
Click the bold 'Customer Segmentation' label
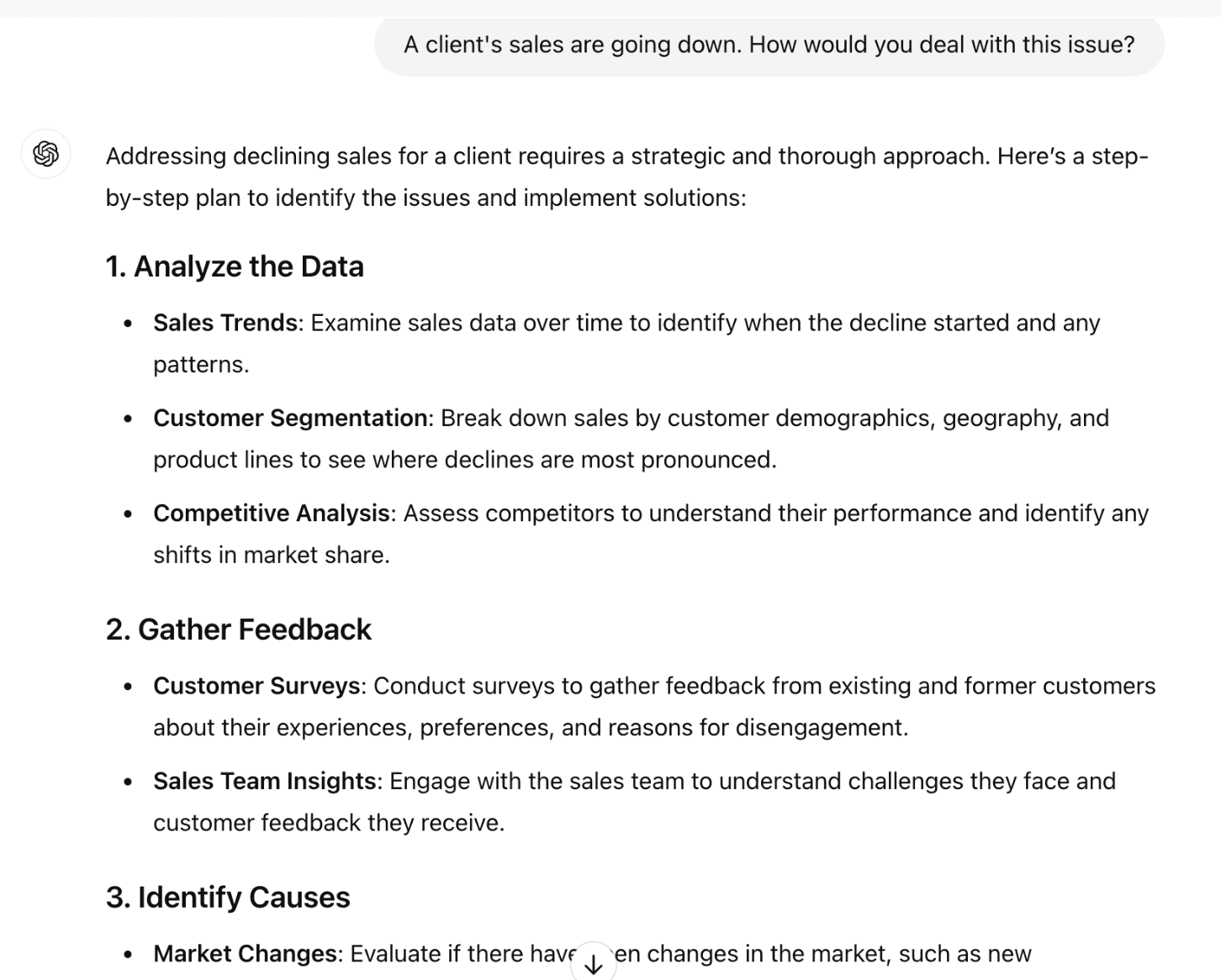[290, 418]
